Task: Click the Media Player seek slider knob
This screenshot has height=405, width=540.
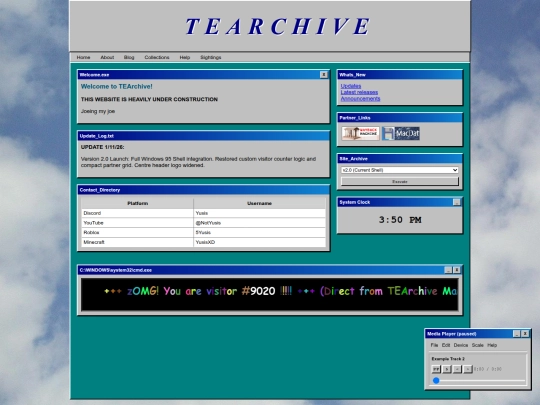Action: click(436, 381)
